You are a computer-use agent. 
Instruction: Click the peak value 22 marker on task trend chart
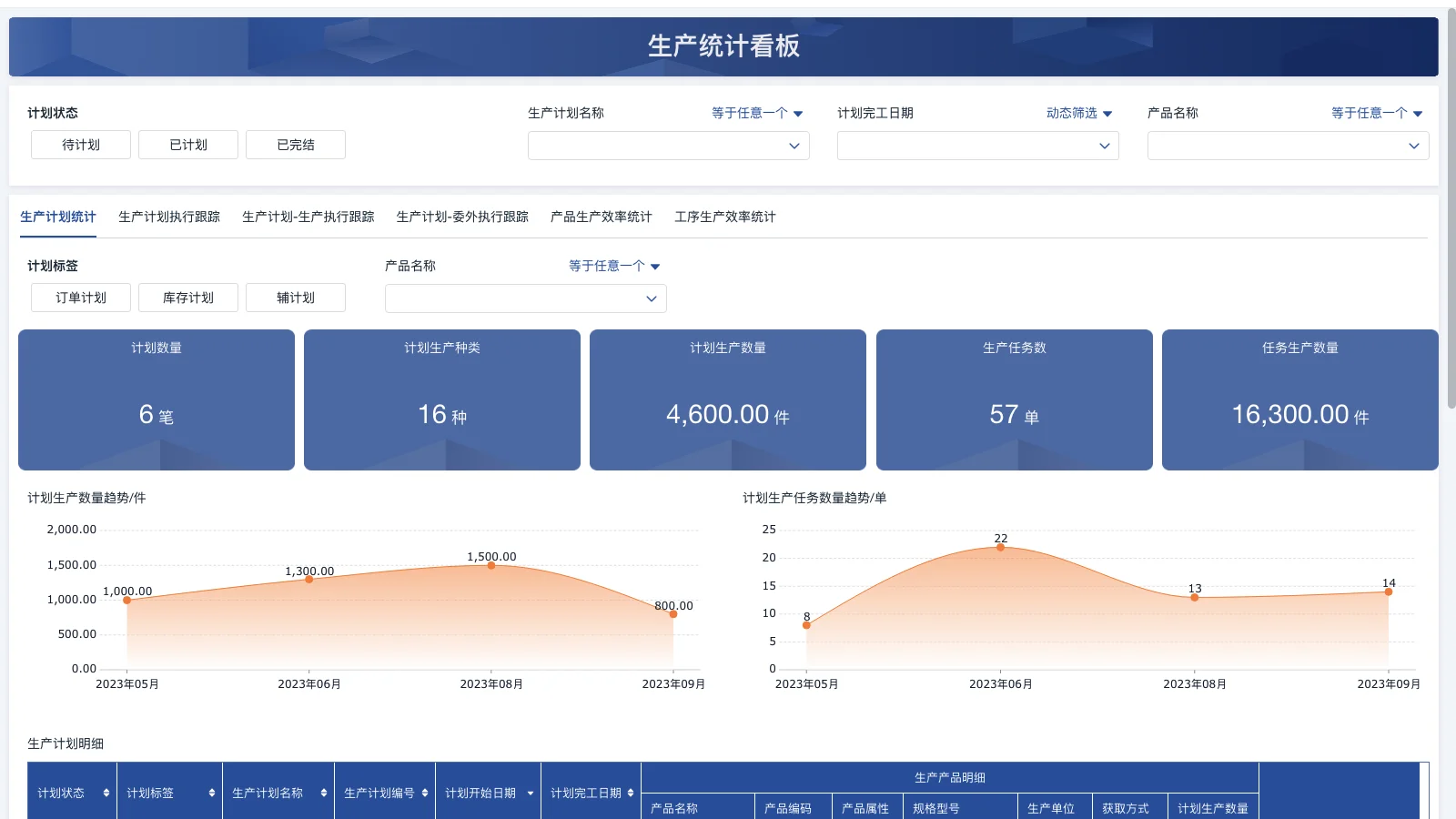(1000, 548)
